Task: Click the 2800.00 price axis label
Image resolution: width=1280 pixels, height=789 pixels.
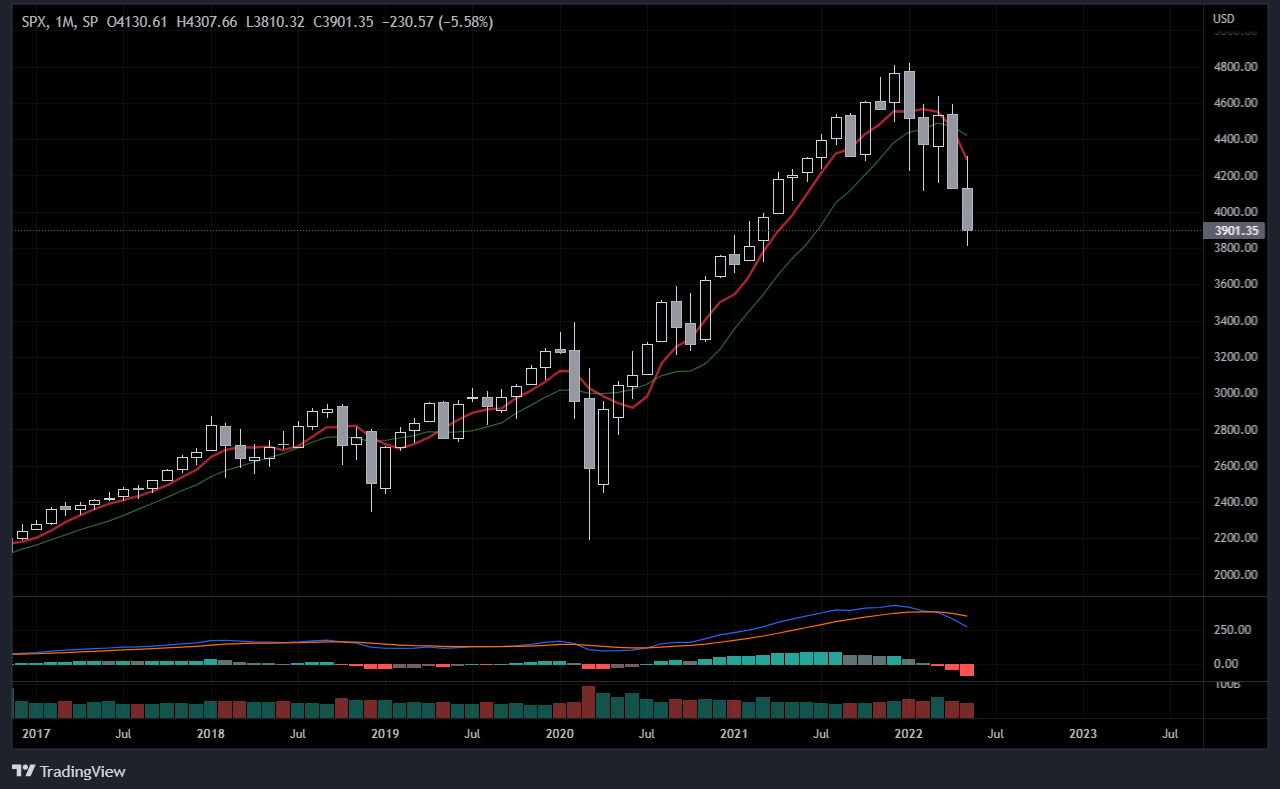Action: [1236, 430]
